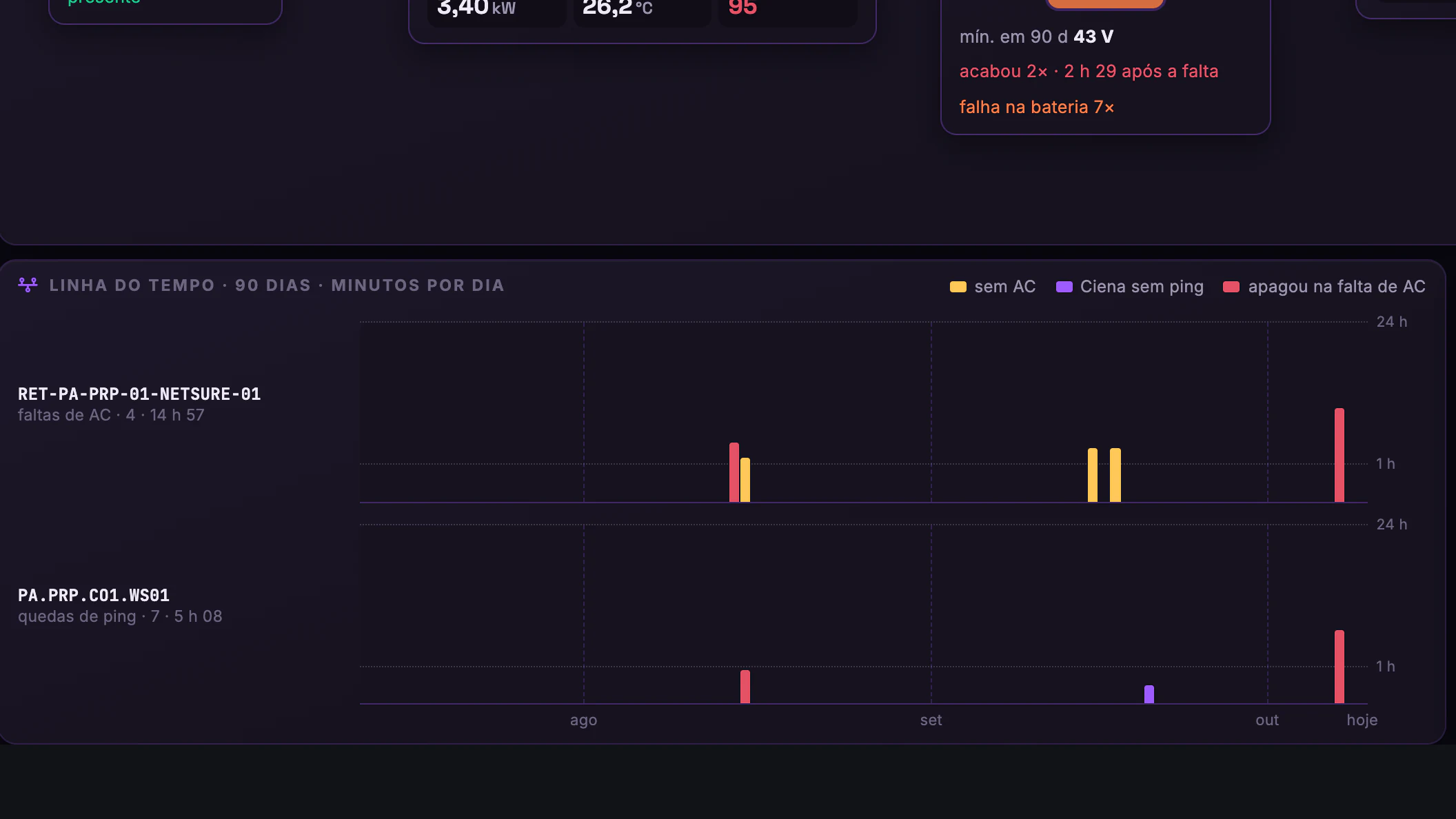Click the purple 'Ciena sem ping' legend swatch

pos(1064,287)
